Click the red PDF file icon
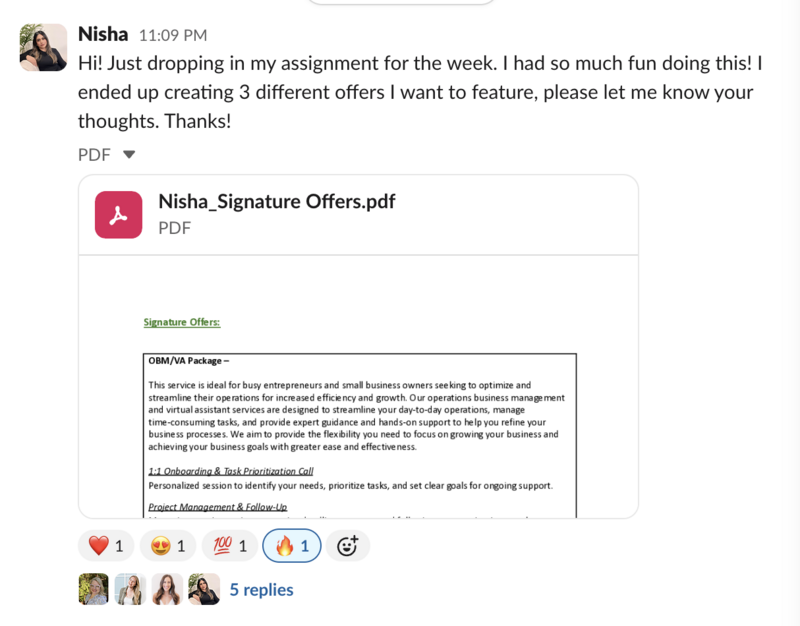 [x=118, y=215]
